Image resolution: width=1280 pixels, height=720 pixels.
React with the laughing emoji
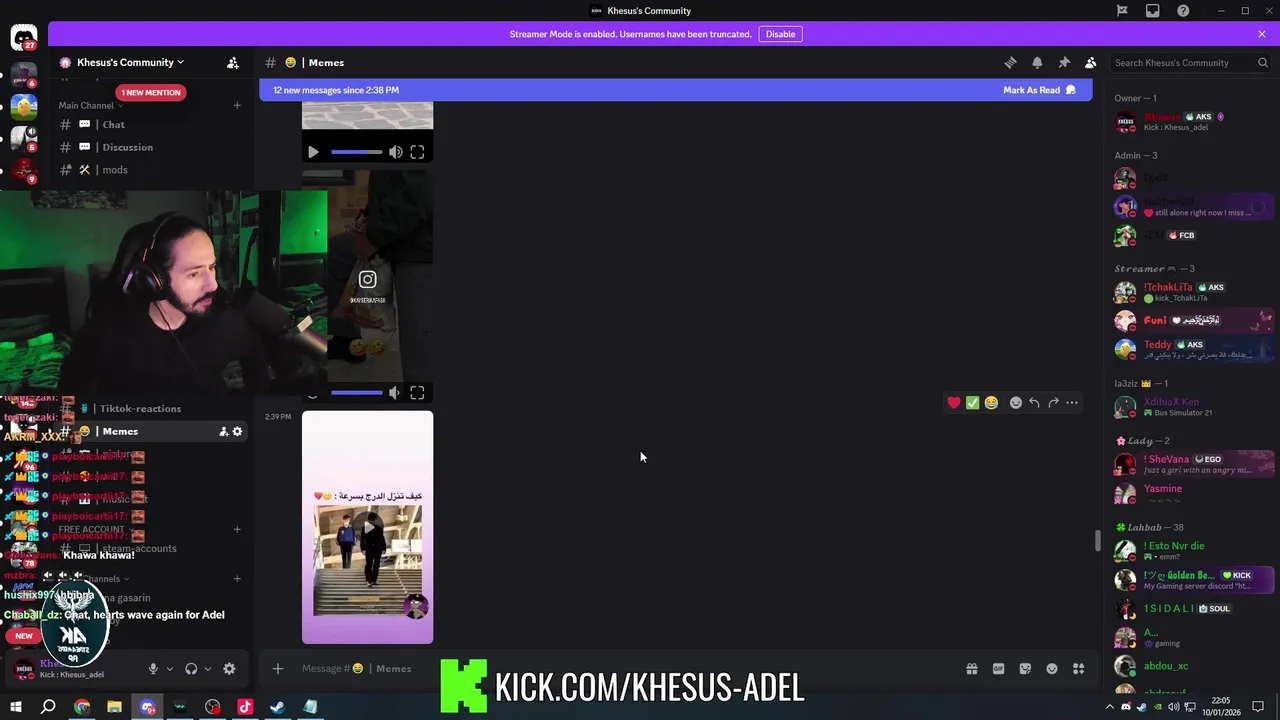click(991, 402)
